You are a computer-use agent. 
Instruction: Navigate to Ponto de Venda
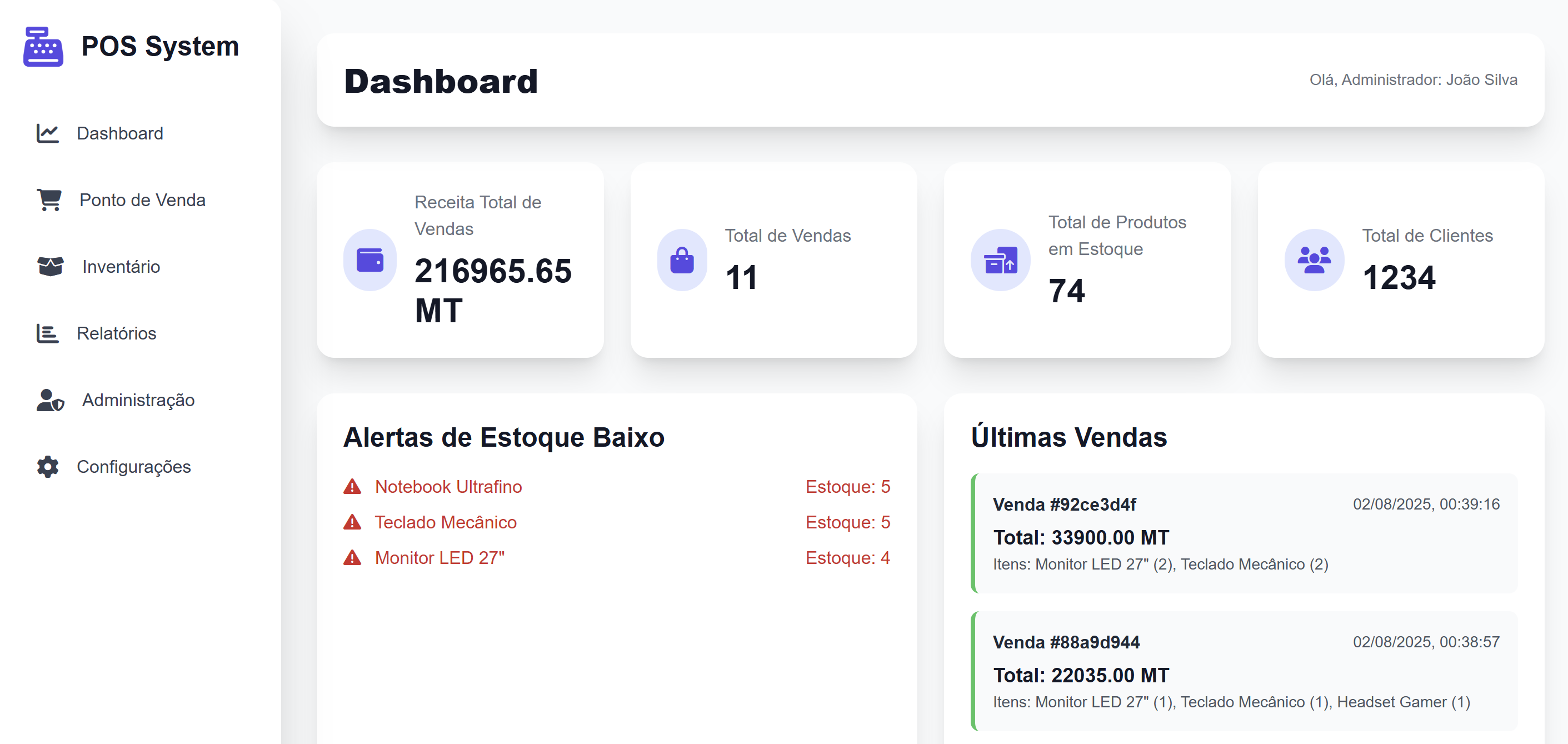[142, 199]
